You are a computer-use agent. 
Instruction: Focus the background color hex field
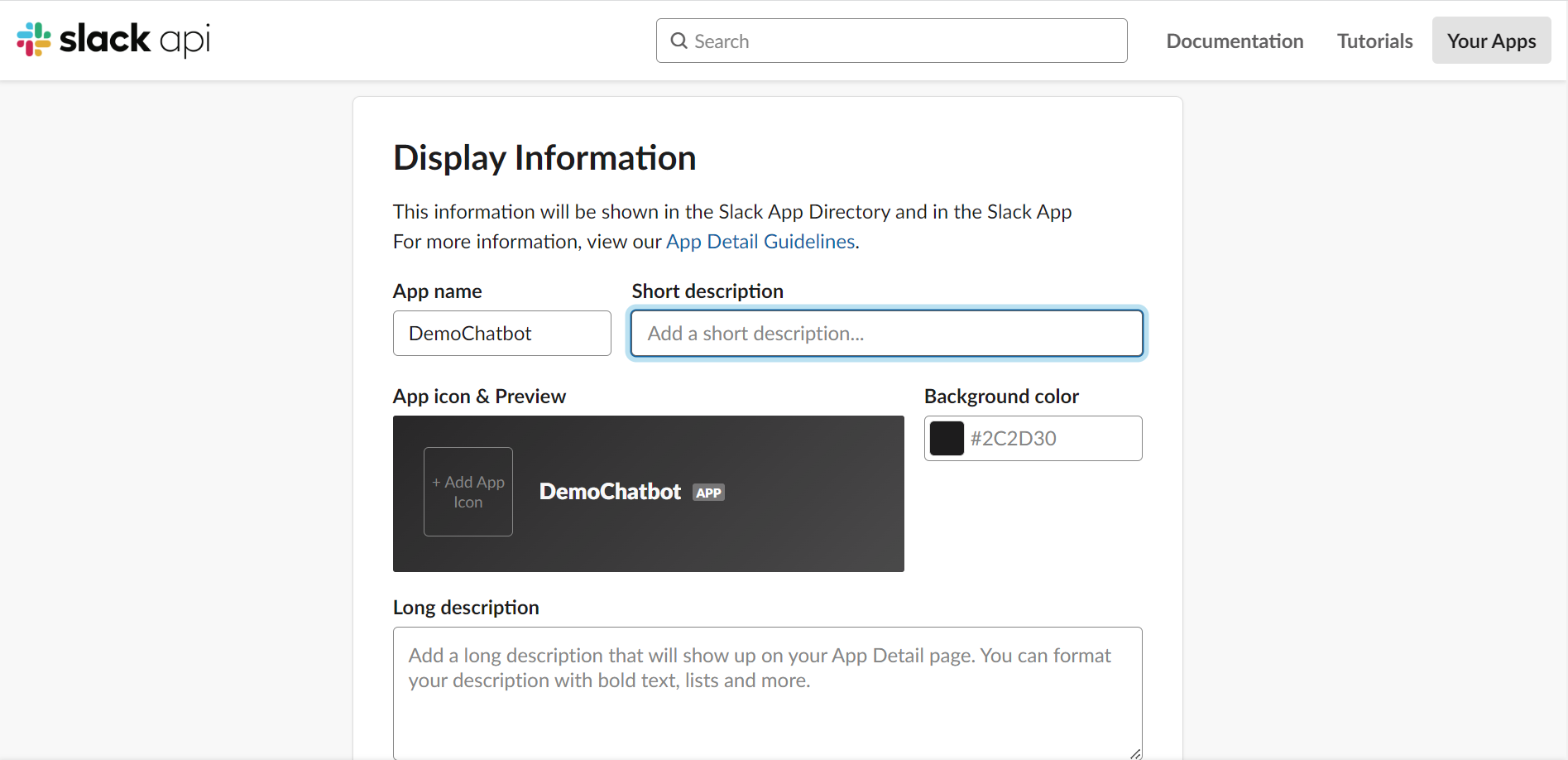1053,439
